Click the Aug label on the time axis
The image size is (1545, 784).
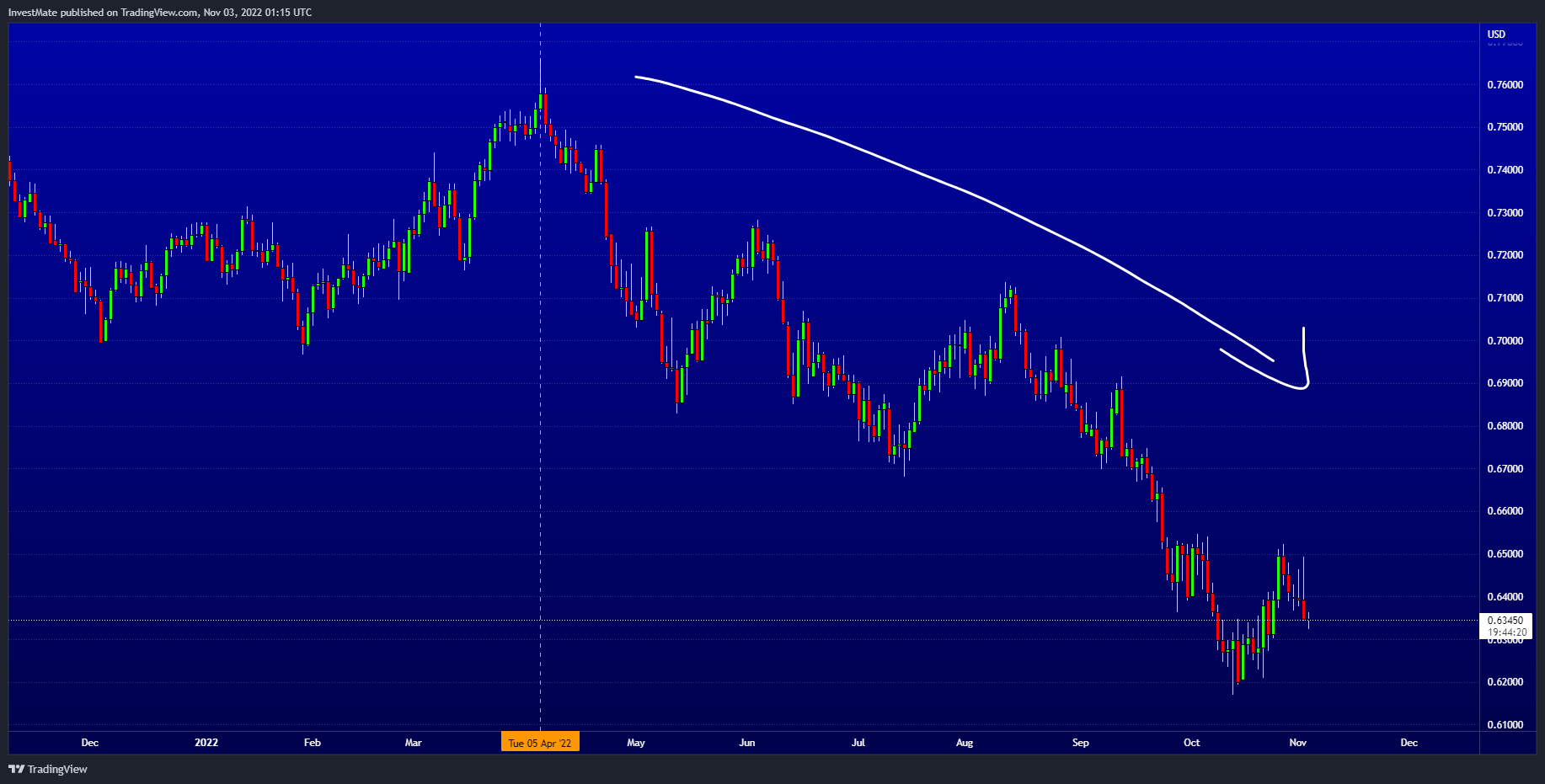965,743
